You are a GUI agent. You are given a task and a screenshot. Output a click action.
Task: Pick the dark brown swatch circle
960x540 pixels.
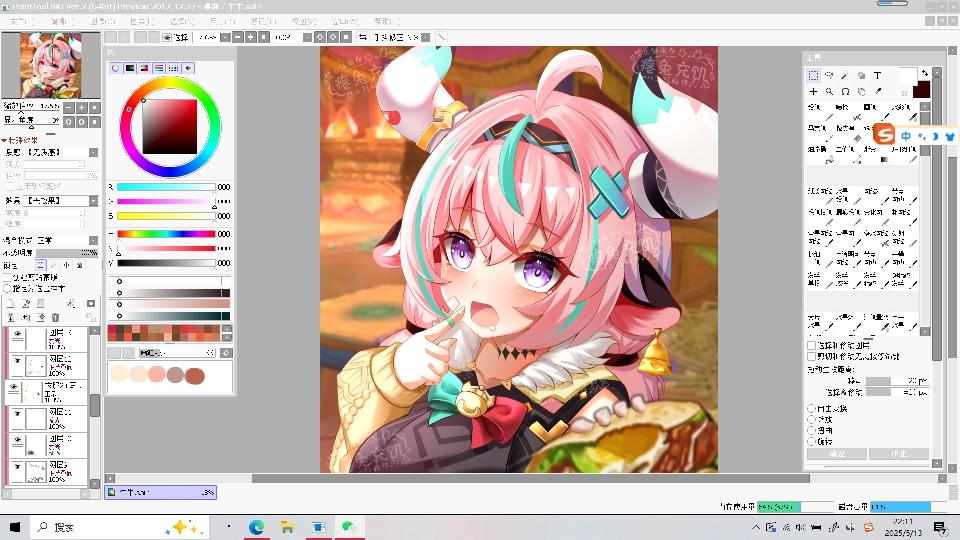[195, 375]
